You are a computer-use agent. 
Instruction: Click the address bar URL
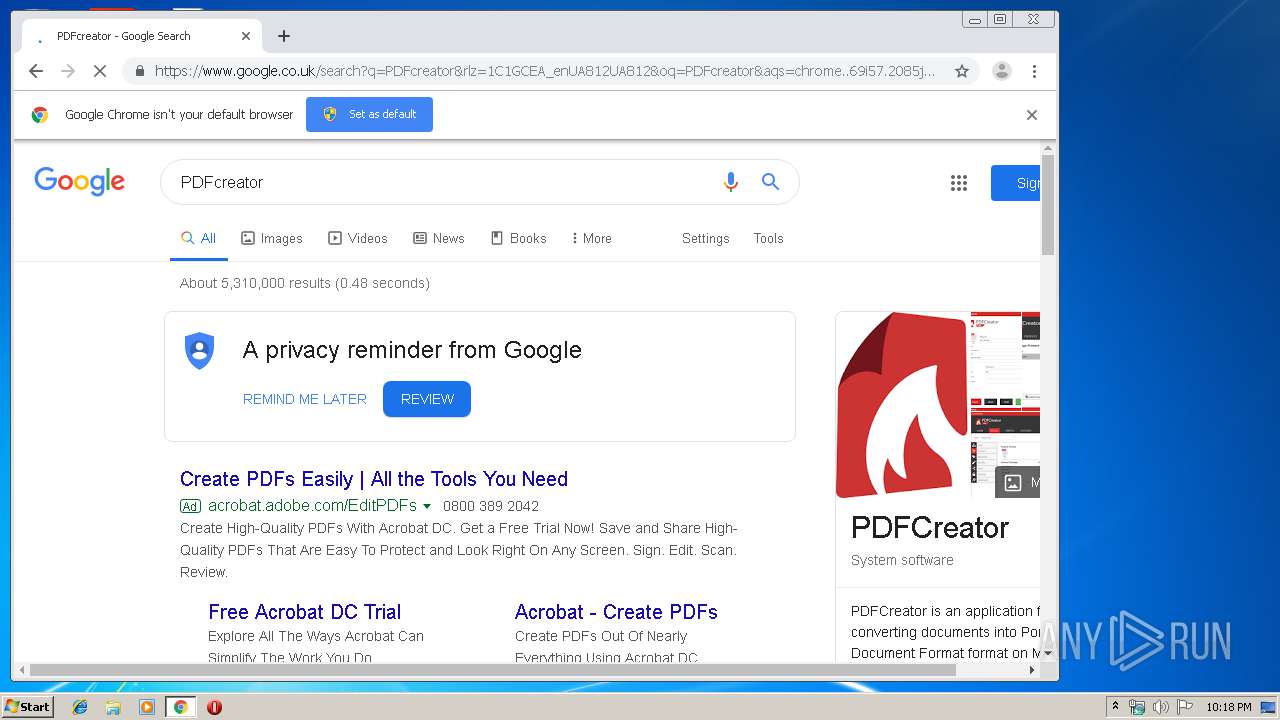coord(545,71)
